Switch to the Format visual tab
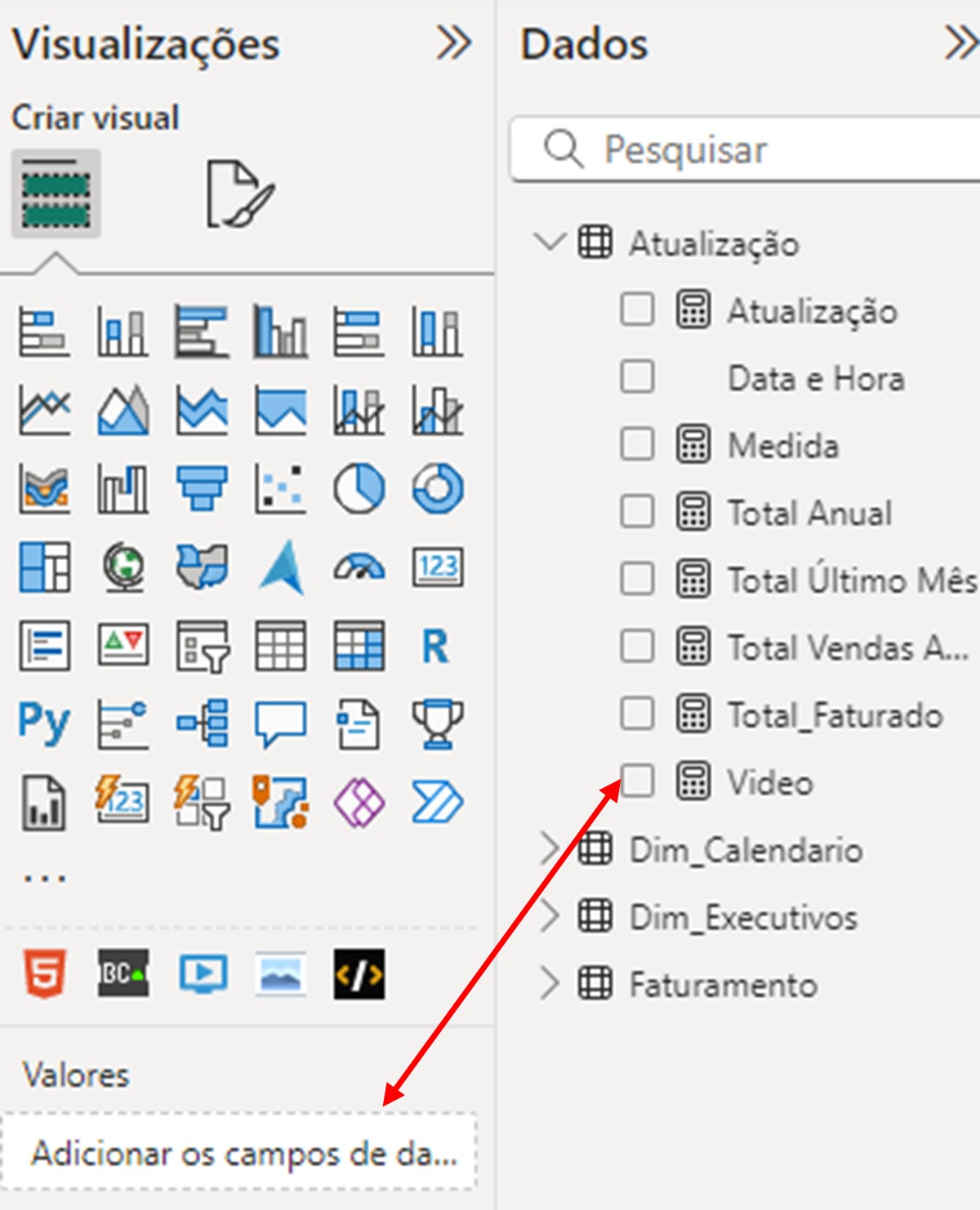 pyautogui.click(x=238, y=194)
